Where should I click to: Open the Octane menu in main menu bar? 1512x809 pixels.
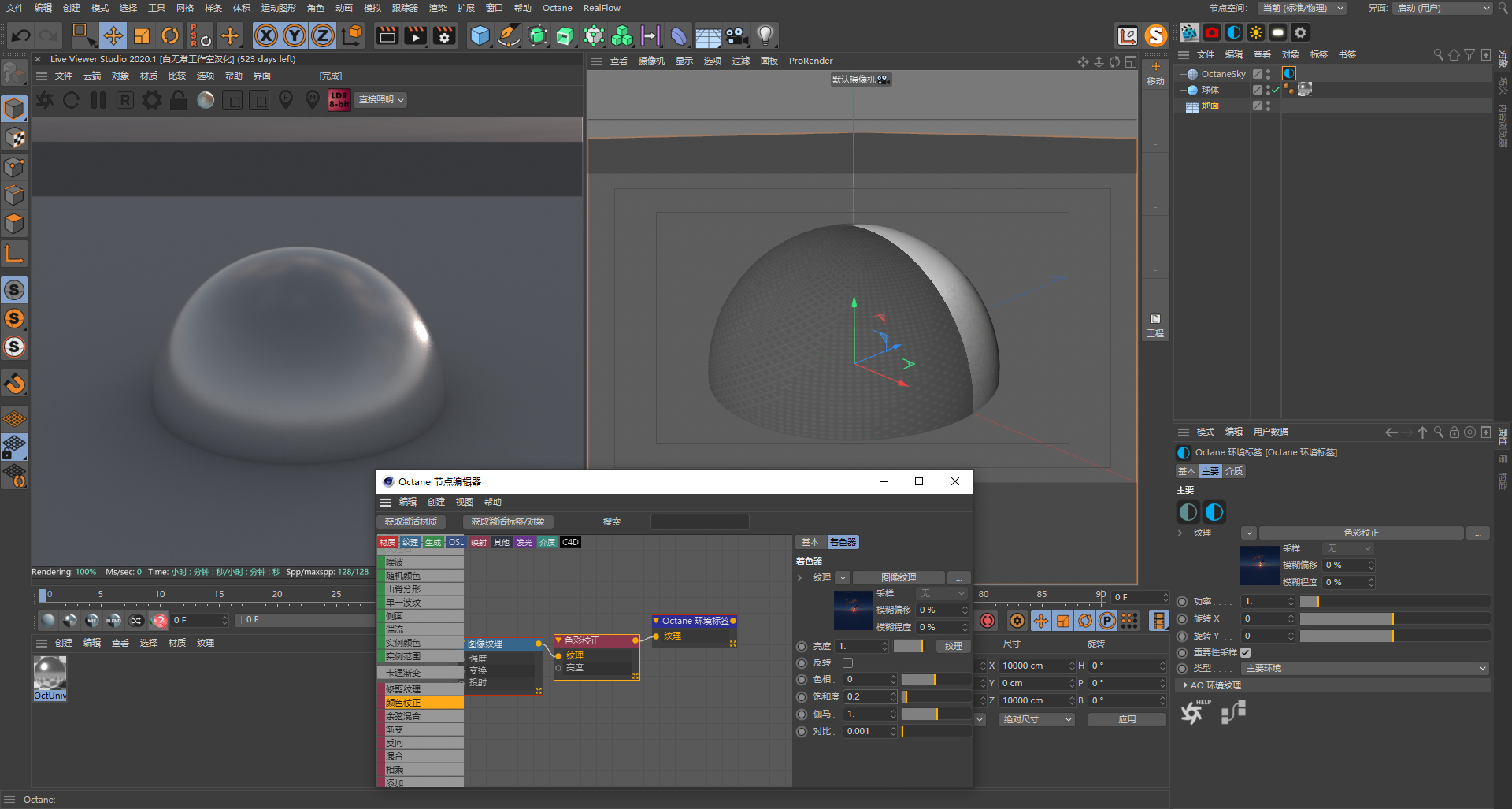click(x=557, y=8)
